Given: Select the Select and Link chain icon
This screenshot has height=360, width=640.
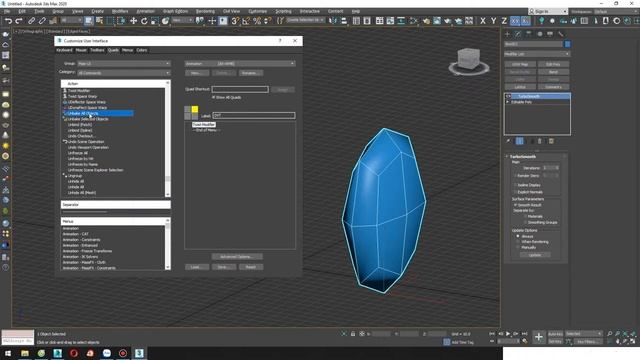Looking at the screenshot, I should click(31, 21).
